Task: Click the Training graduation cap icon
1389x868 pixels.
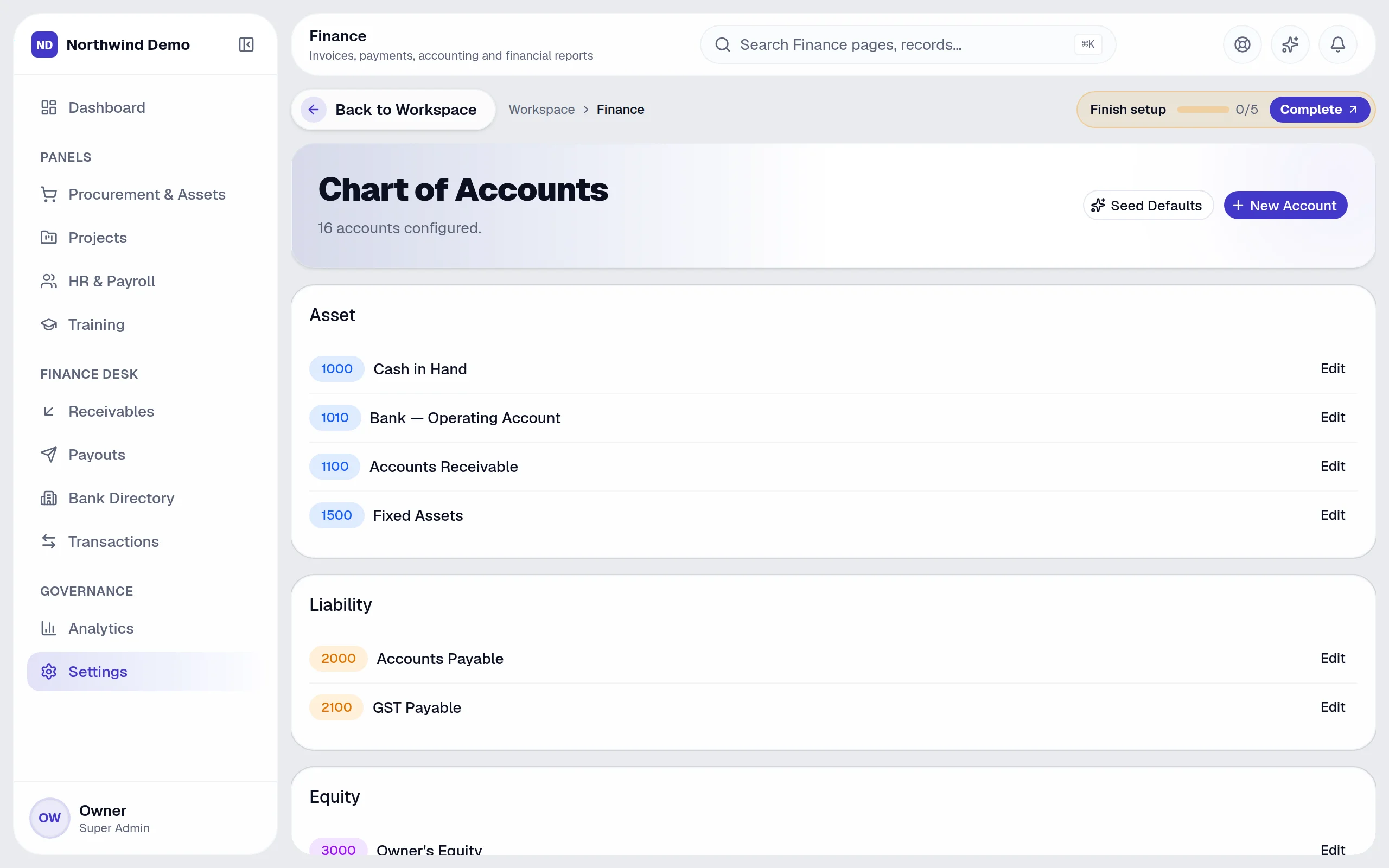Action: pyautogui.click(x=49, y=324)
